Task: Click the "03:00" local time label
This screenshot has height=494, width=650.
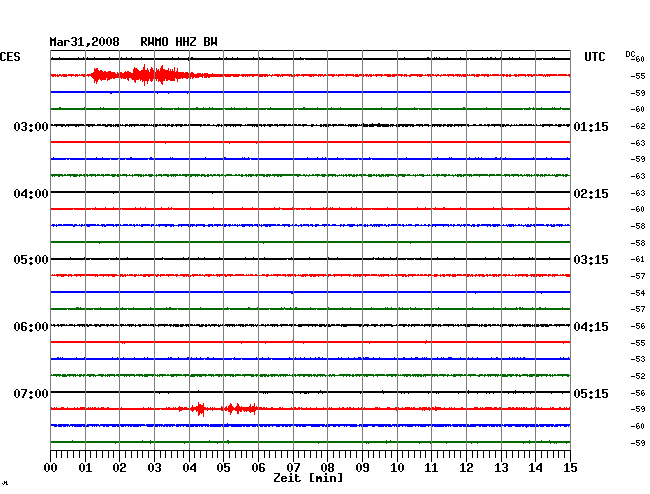Action: click(x=31, y=126)
